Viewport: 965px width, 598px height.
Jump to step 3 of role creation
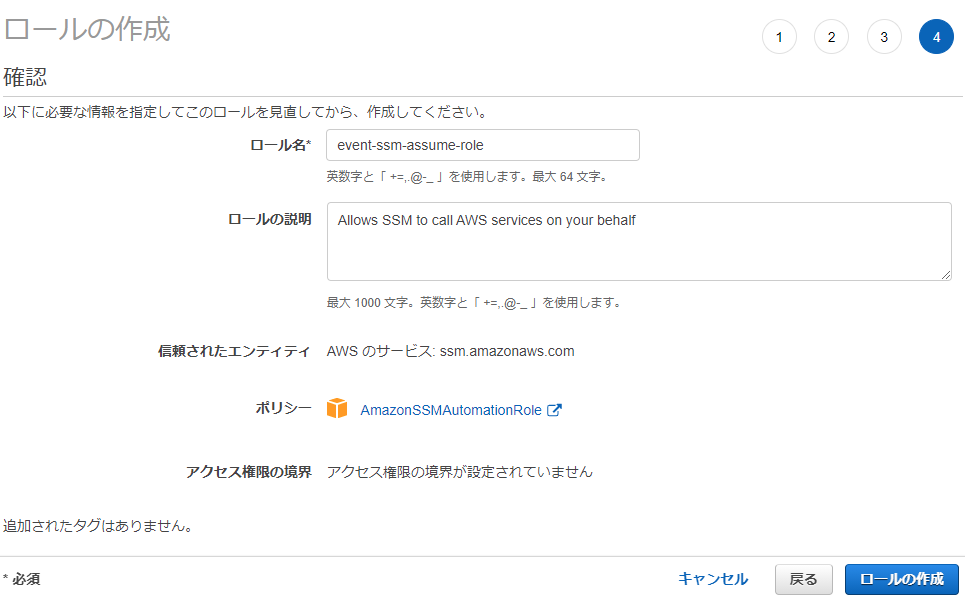[884, 35]
